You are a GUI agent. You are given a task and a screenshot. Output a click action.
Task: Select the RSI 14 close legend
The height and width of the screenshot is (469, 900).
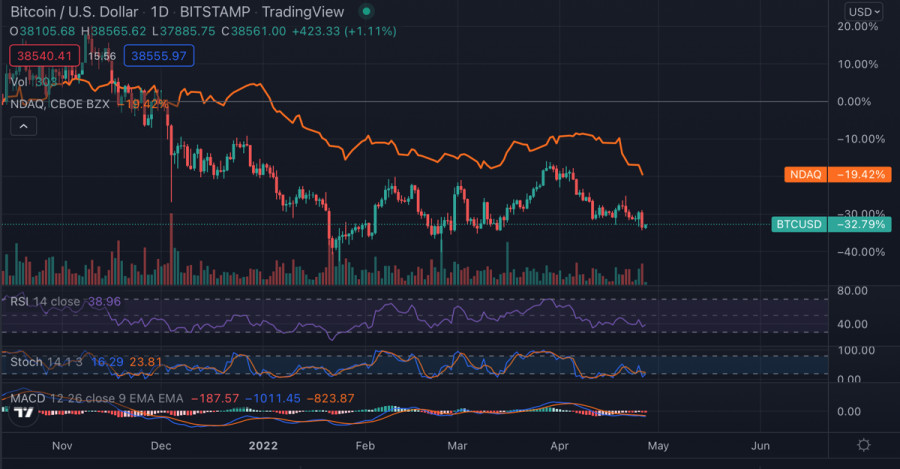(x=45, y=301)
